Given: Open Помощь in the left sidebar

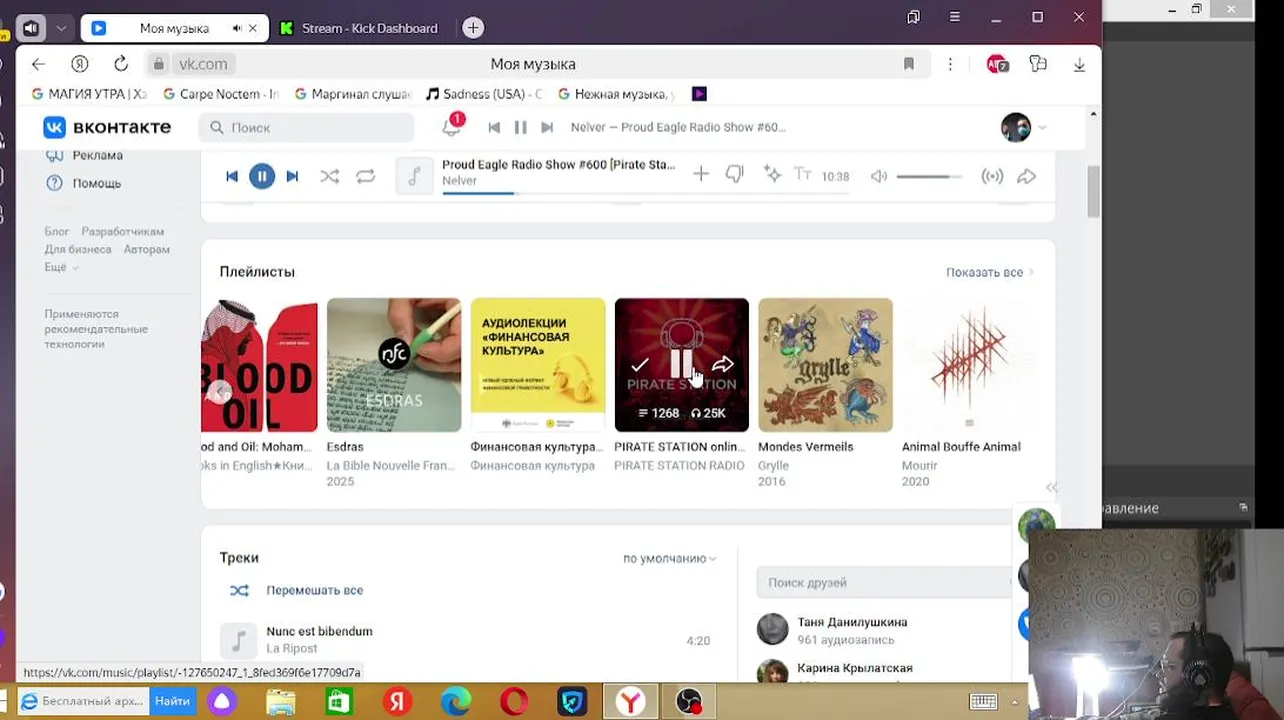Looking at the screenshot, I should coord(96,183).
